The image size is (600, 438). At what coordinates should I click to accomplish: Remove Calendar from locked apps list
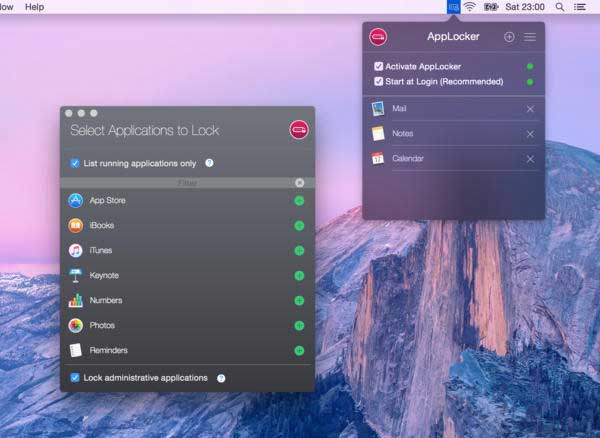(530, 159)
